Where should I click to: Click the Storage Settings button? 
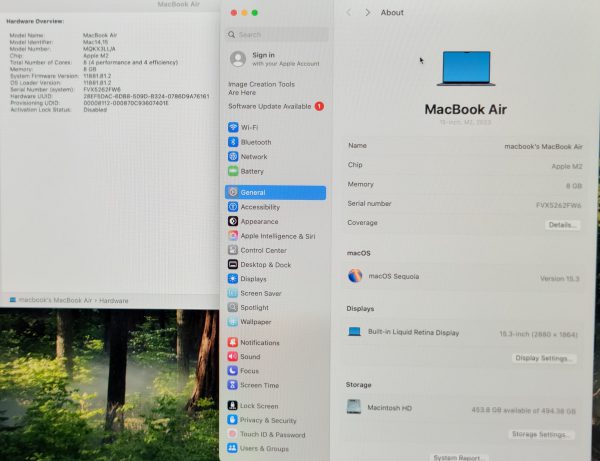pyautogui.click(x=542, y=435)
